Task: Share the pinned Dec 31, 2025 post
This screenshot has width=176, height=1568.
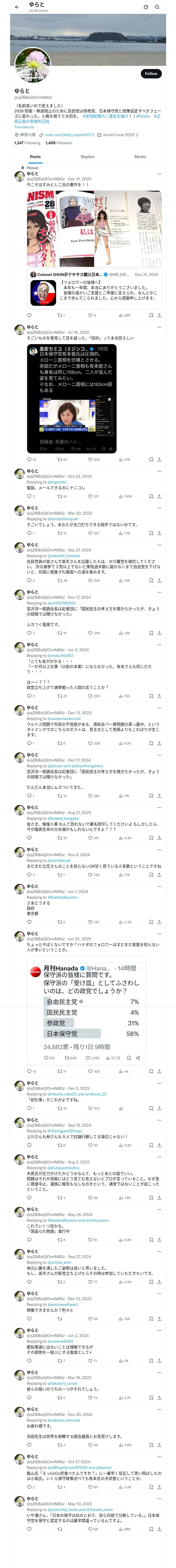Action: pyautogui.click(x=159, y=315)
